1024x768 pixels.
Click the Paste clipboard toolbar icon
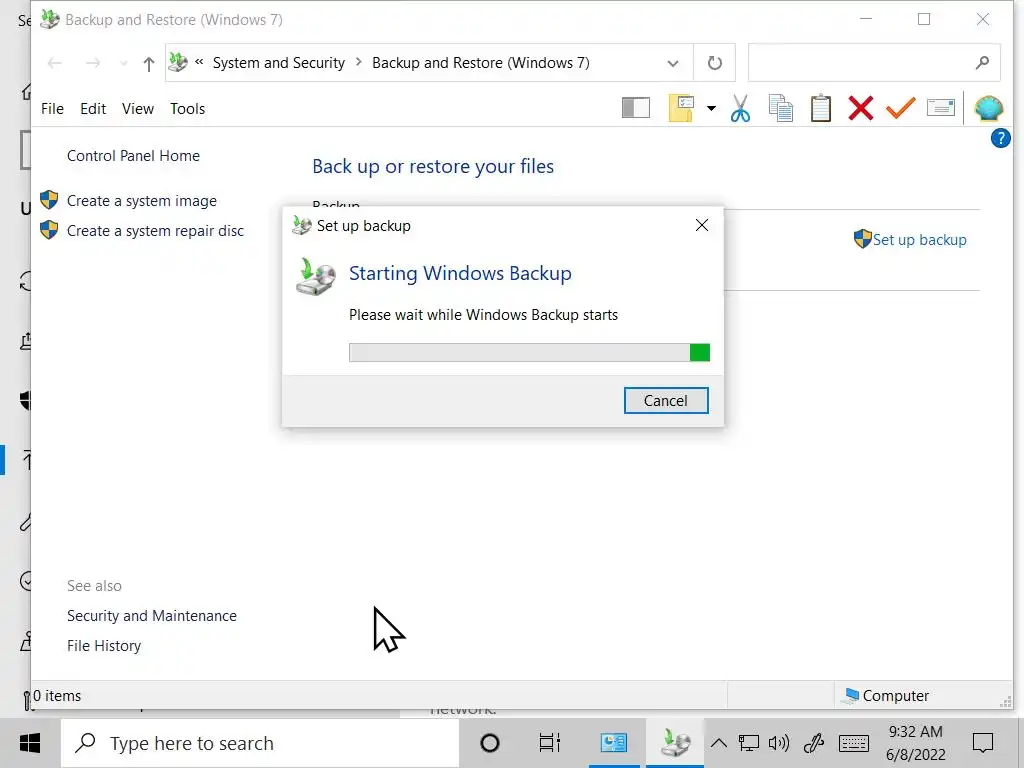point(821,108)
